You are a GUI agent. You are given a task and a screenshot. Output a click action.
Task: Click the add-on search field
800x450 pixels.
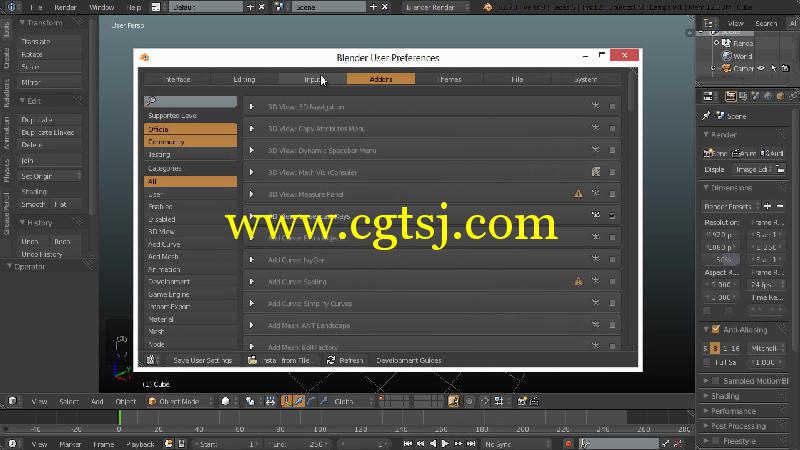pyautogui.click(x=190, y=101)
